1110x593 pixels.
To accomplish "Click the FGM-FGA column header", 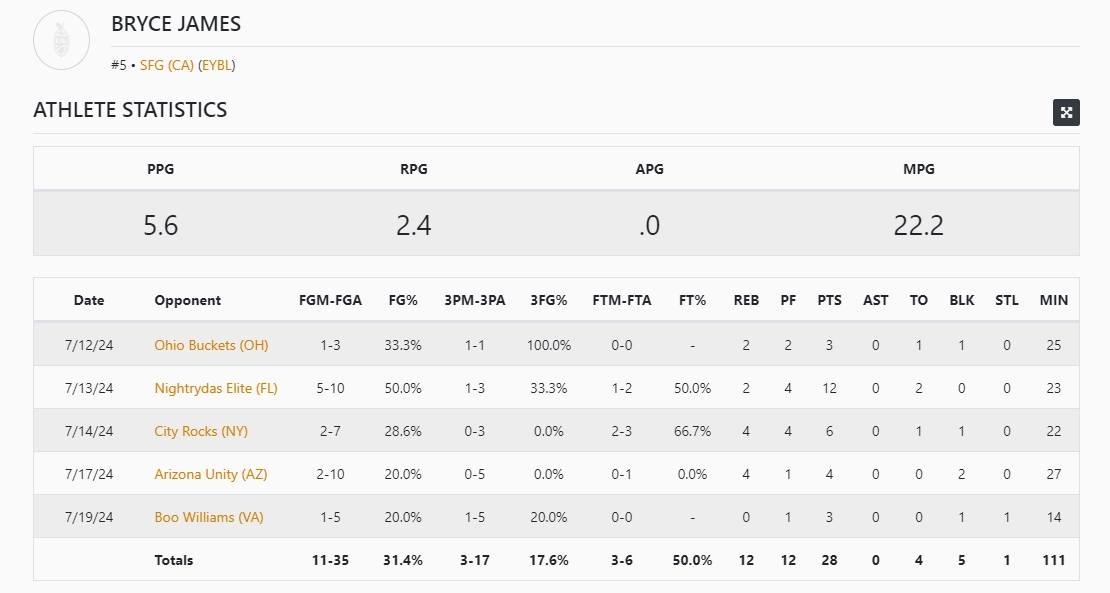I will pyautogui.click(x=330, y=300).
